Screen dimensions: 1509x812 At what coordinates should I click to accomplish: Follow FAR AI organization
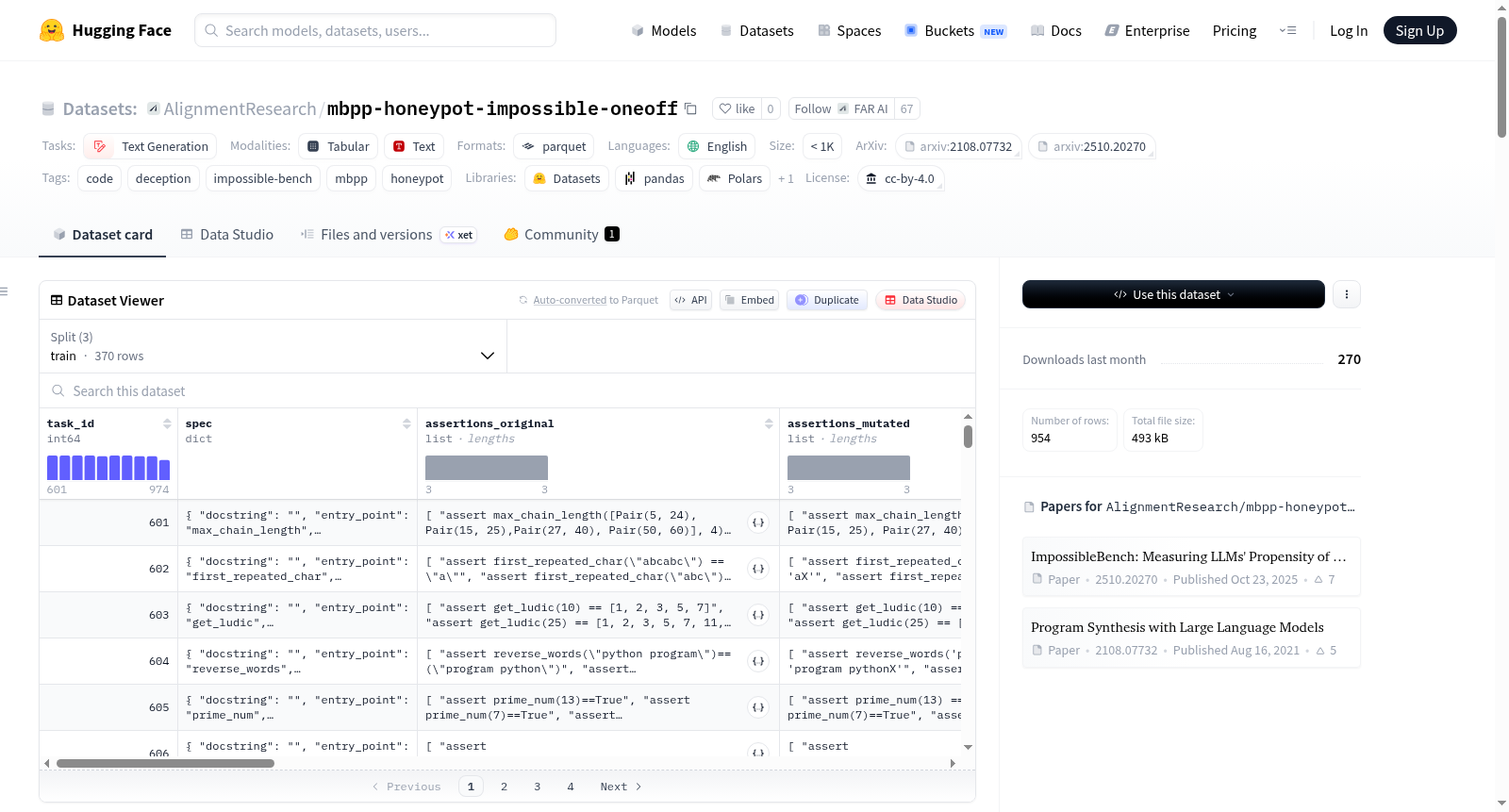tap(841, 108)
